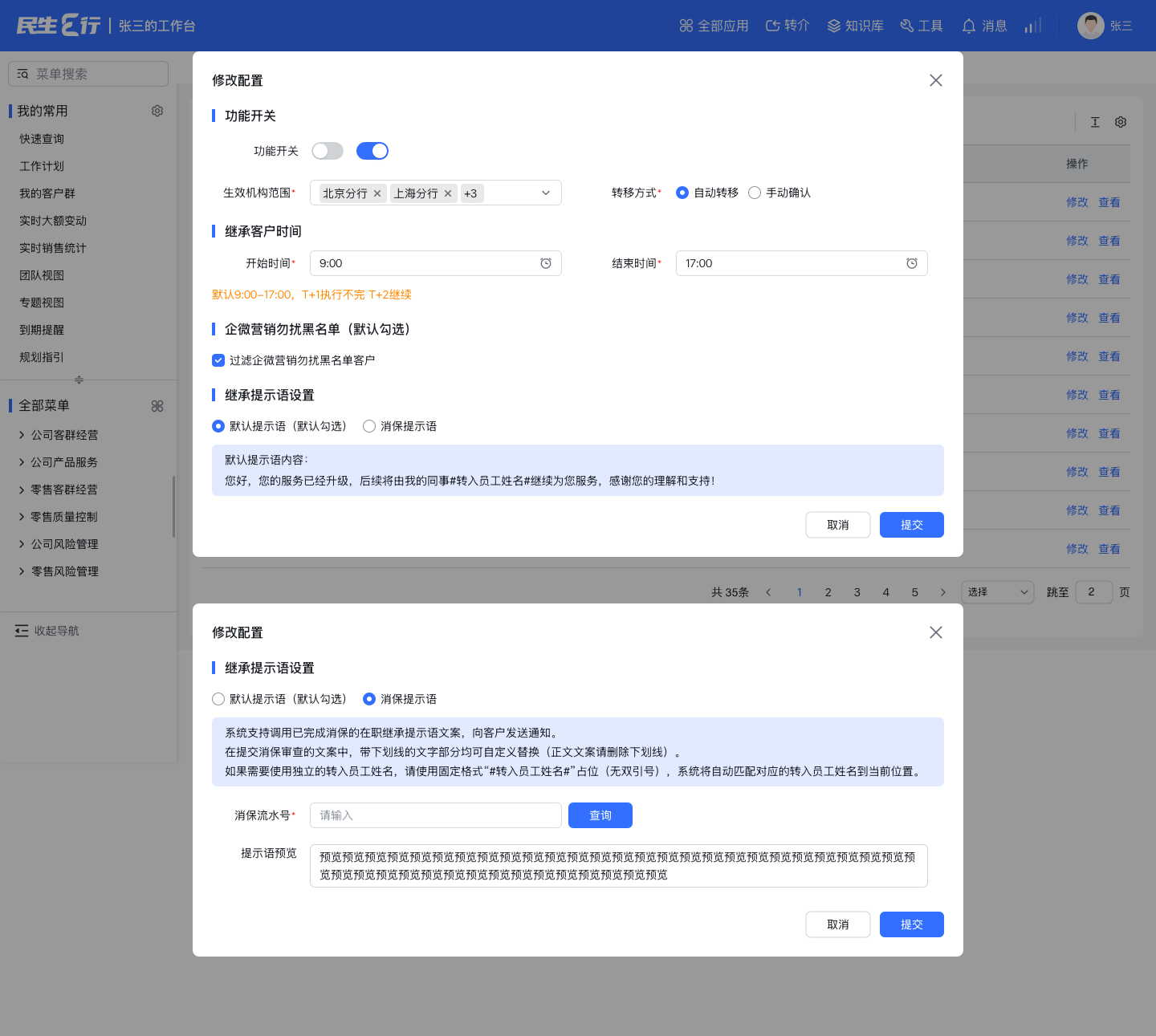Click the signal bars icon in header

tap(1033, 26)
